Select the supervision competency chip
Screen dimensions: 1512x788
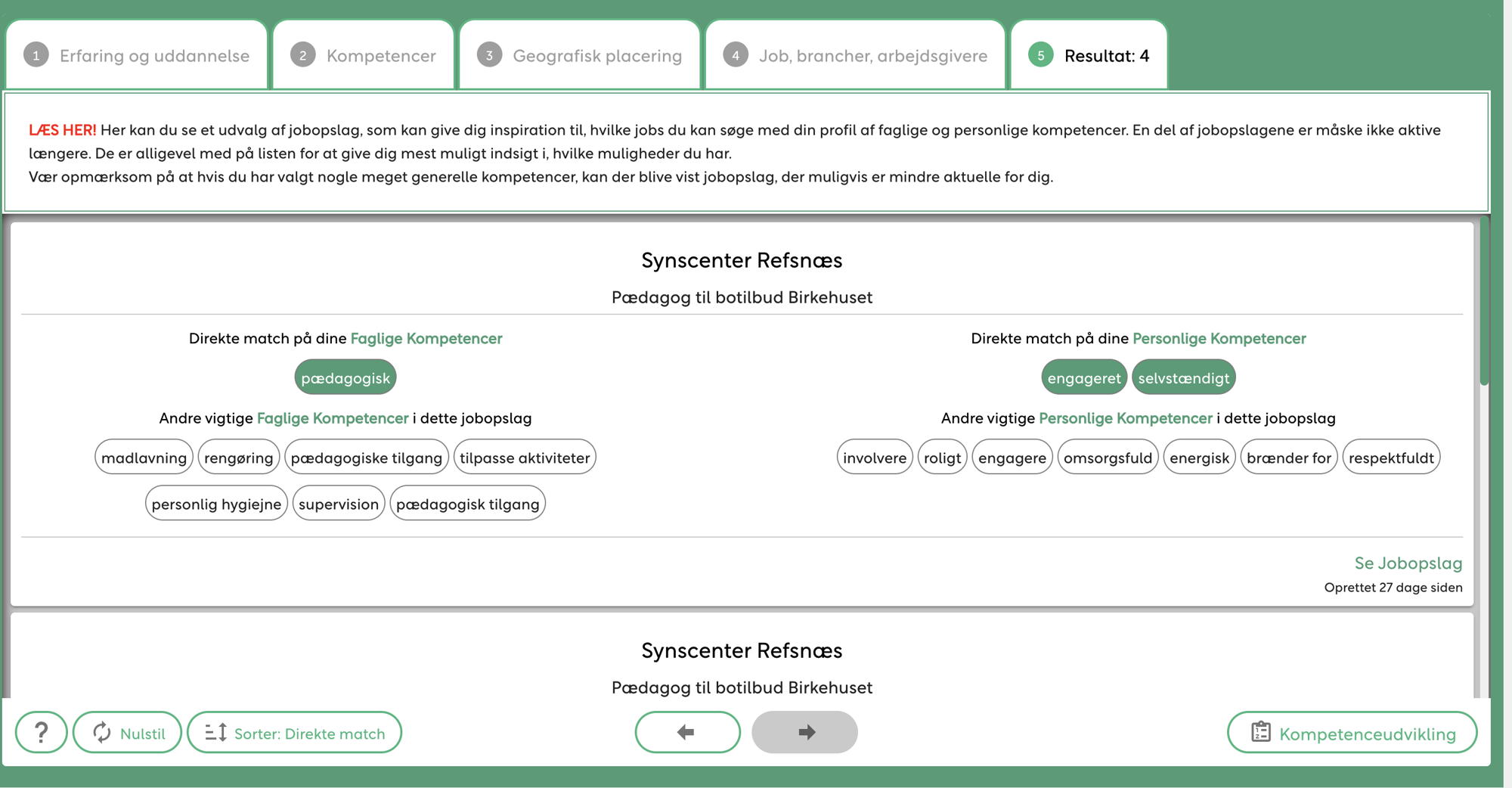(x=339, y=504)
